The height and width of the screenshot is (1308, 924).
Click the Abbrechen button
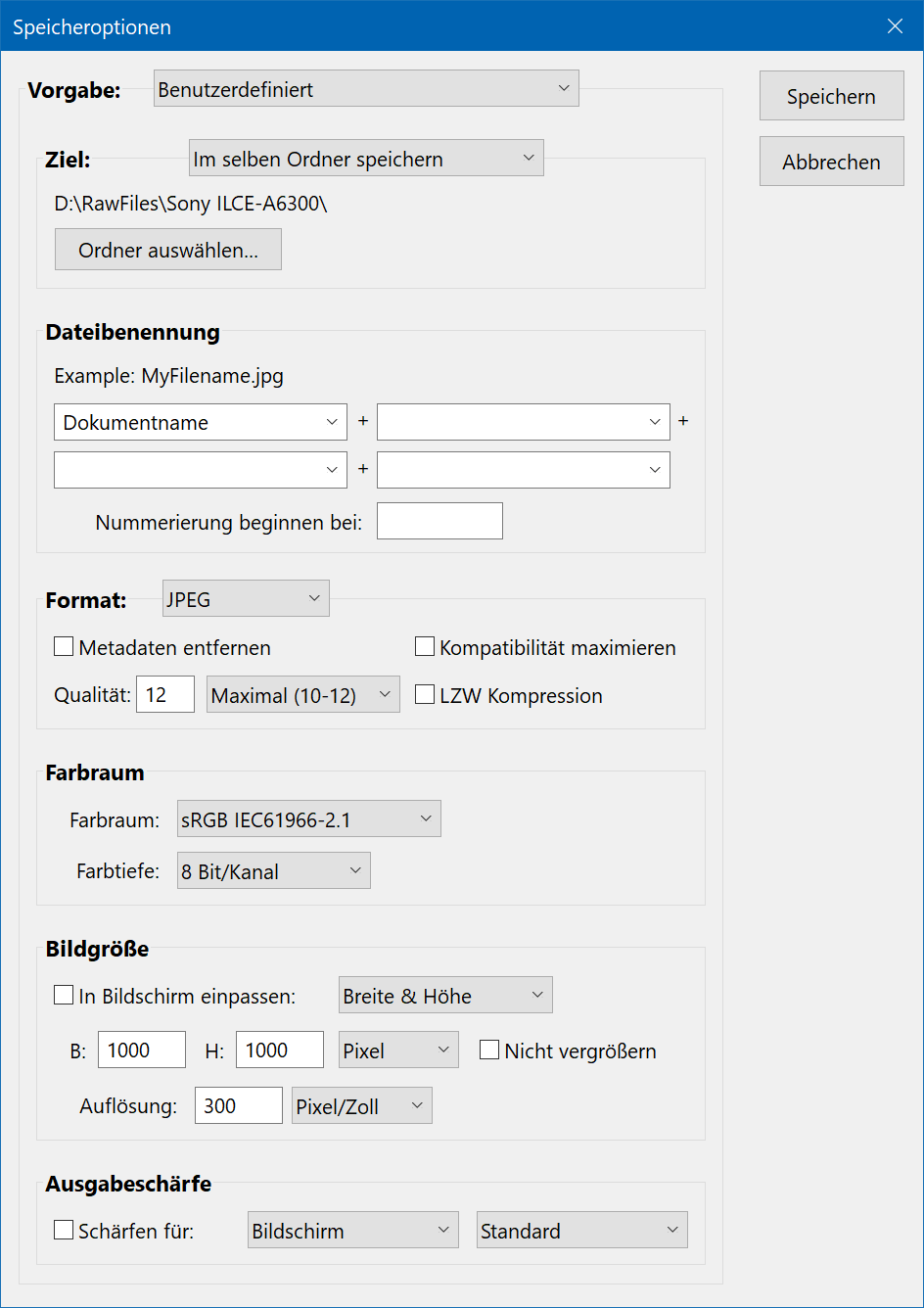831,162
